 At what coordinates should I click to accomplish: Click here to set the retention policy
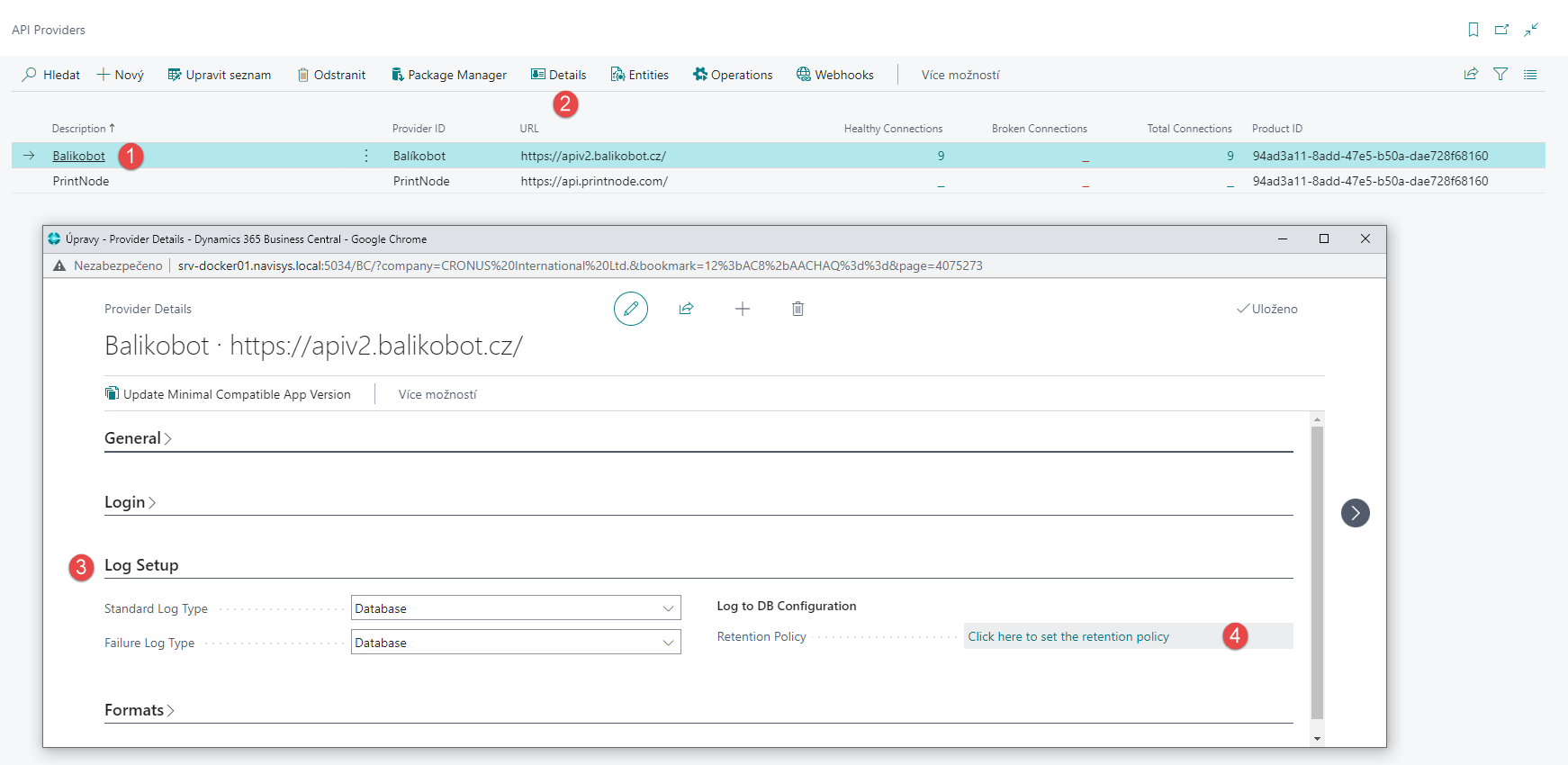pos(1068,636)
